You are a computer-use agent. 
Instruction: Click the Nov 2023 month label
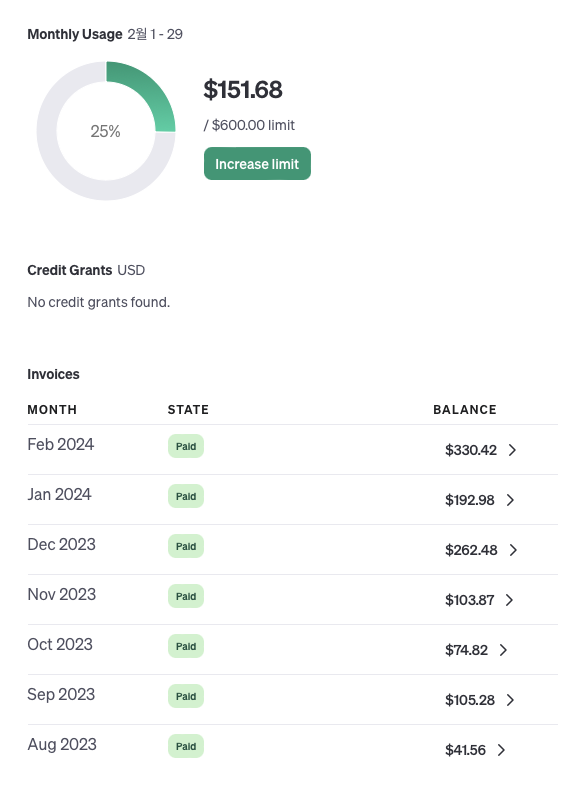pos(62,594)
